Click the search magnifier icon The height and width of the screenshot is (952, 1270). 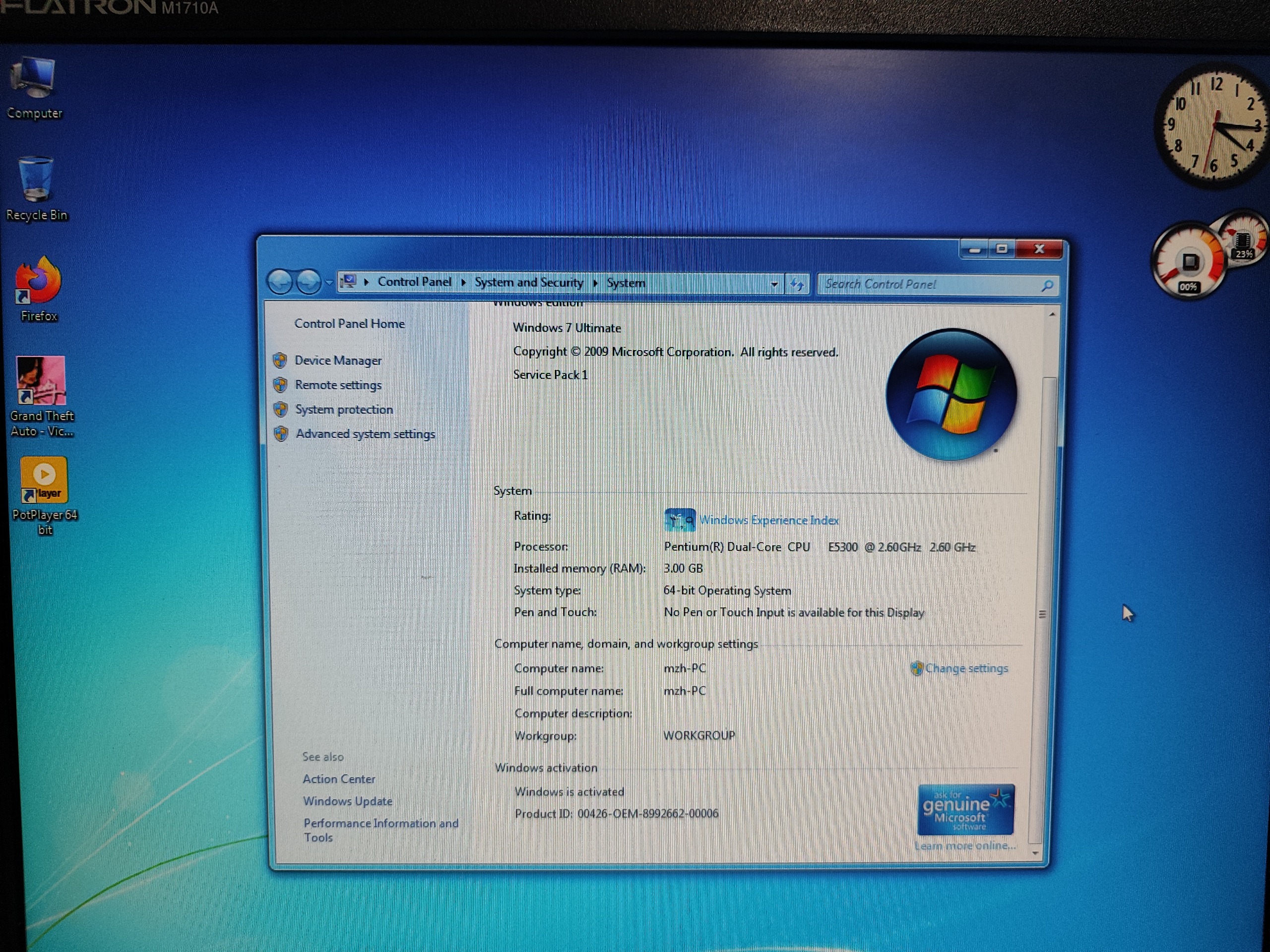click(1047, 285)
